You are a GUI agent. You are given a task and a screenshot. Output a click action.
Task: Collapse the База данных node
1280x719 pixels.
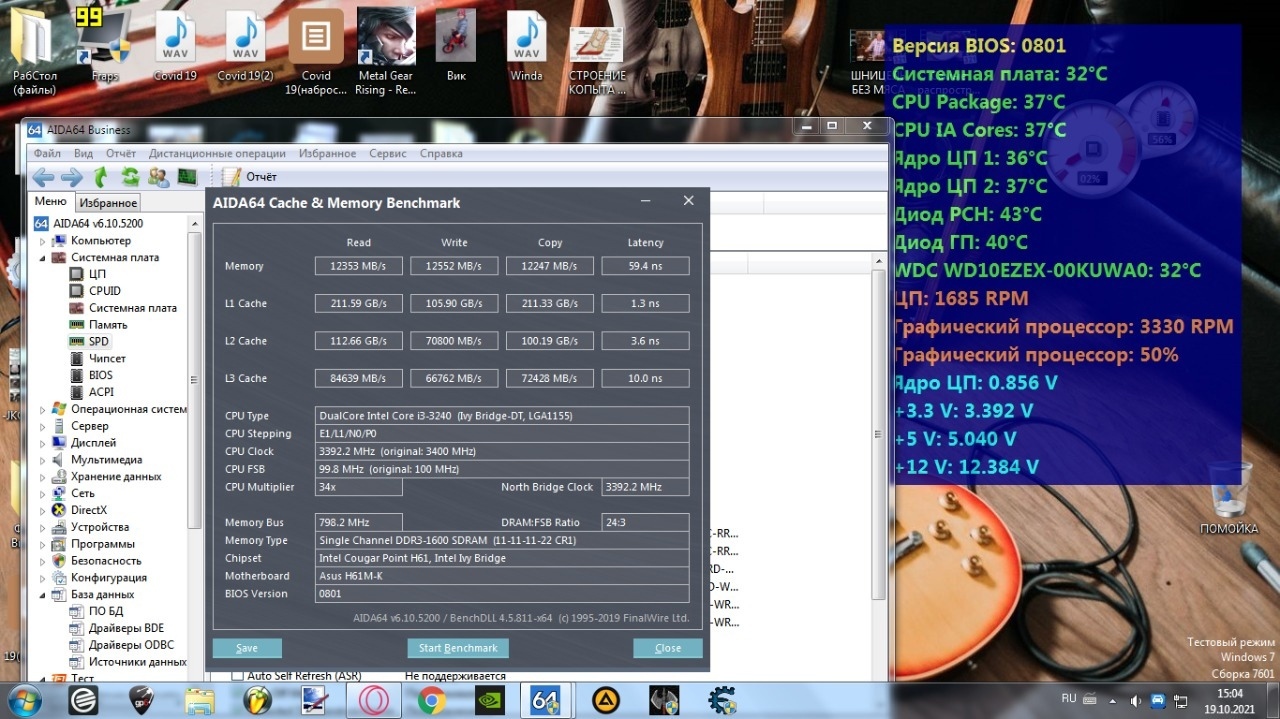point(43,595)
